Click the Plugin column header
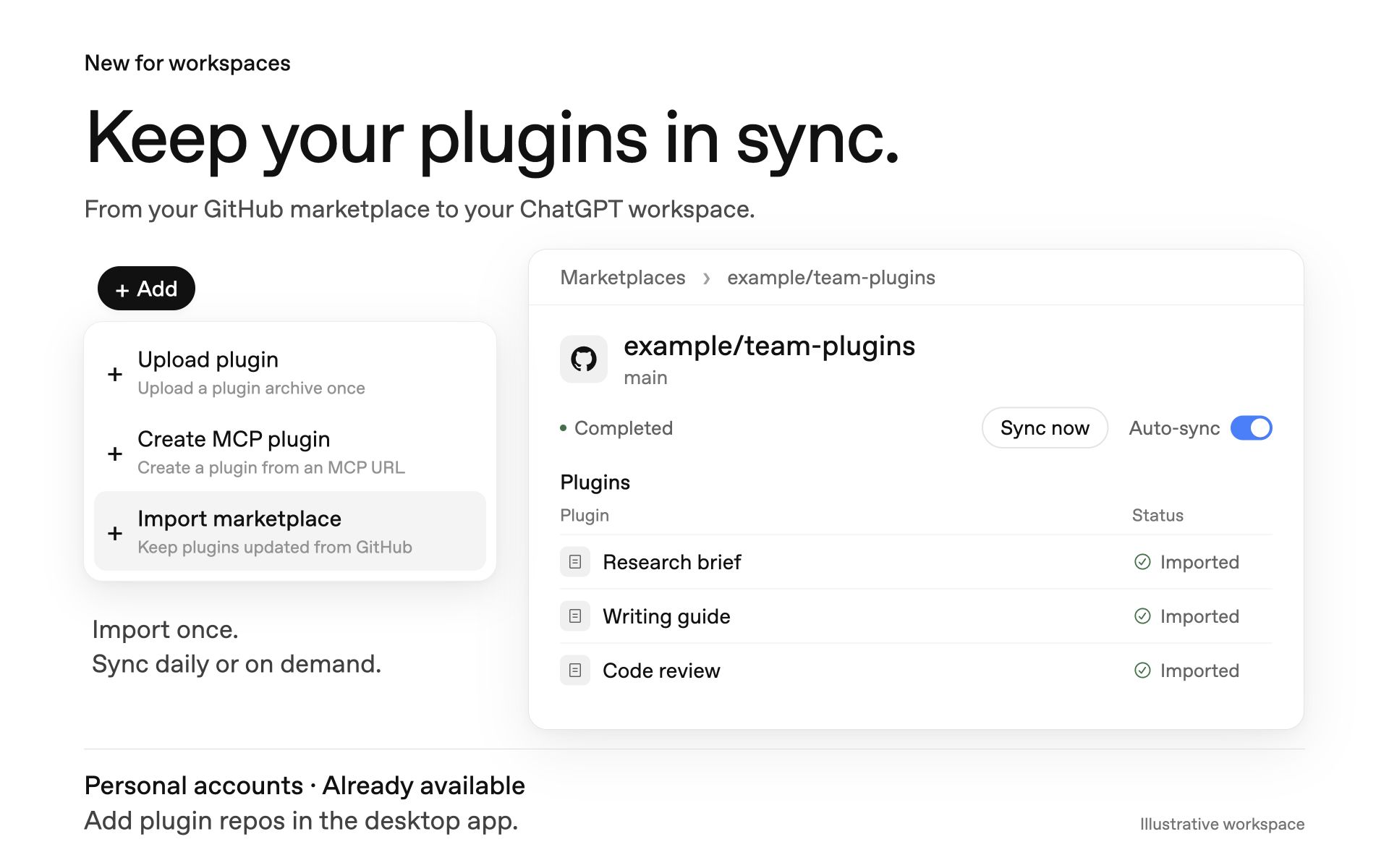The height and width of the screenshot is (868, 1389). (585, 515)
